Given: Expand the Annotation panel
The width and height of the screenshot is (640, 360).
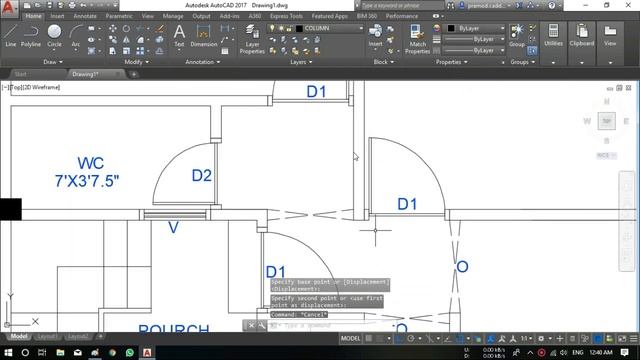Looking at the screenshot, I should pos(203,62).
